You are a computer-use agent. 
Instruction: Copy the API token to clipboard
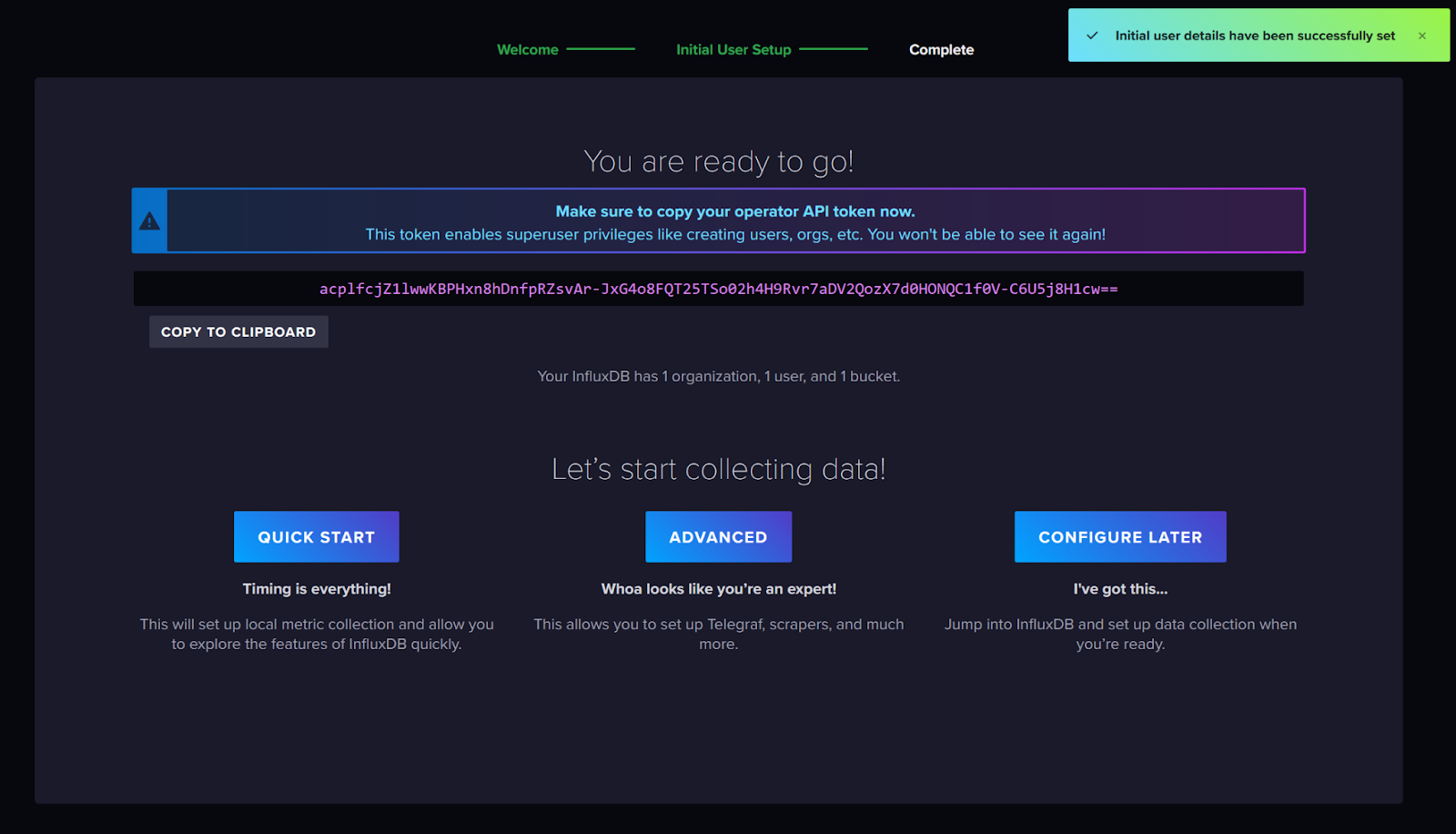pos(238,331)
